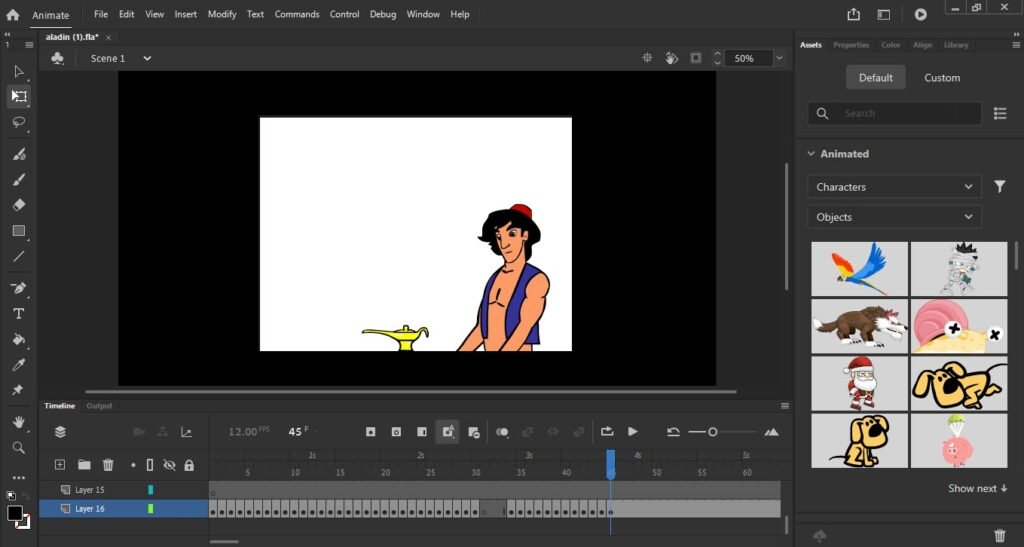Viewport: 1024px width, 547px height.
Task: Select the Zoom magnifier tool
Action: (19, 447)
